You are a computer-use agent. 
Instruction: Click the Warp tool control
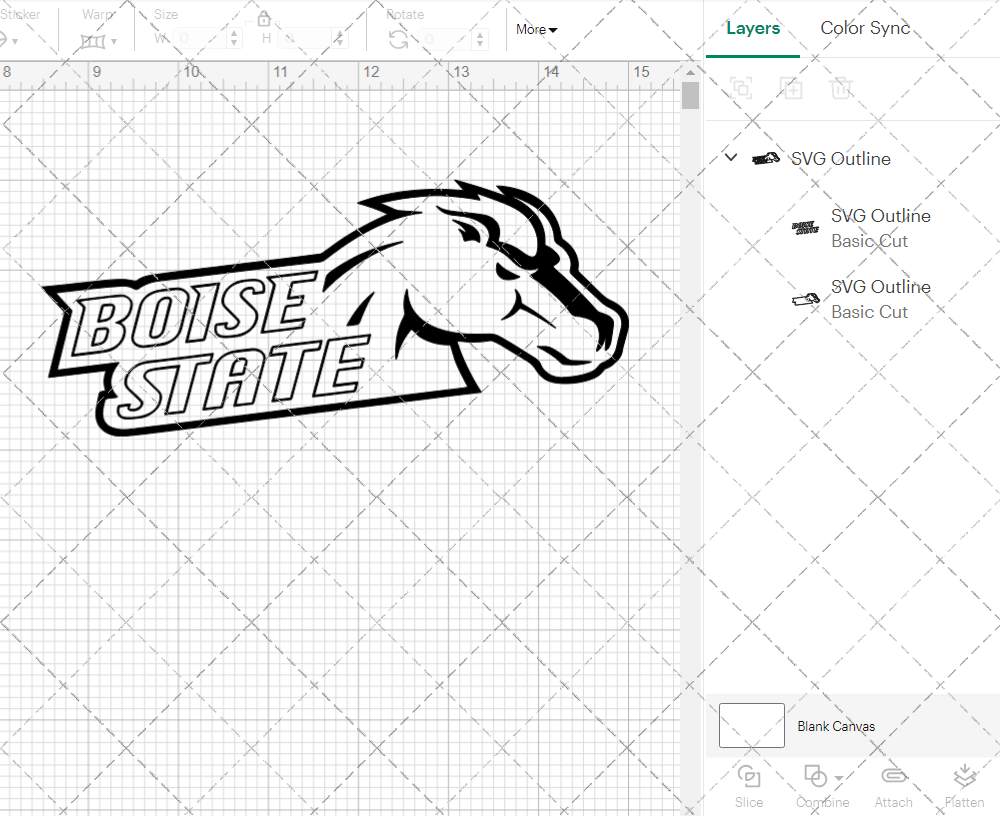tap(95, 40)
